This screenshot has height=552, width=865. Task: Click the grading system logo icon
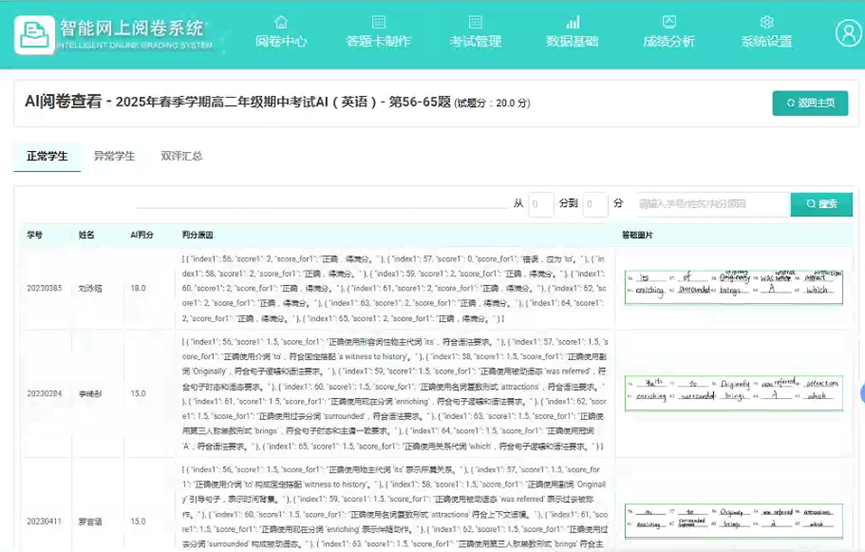click(34, 35)
